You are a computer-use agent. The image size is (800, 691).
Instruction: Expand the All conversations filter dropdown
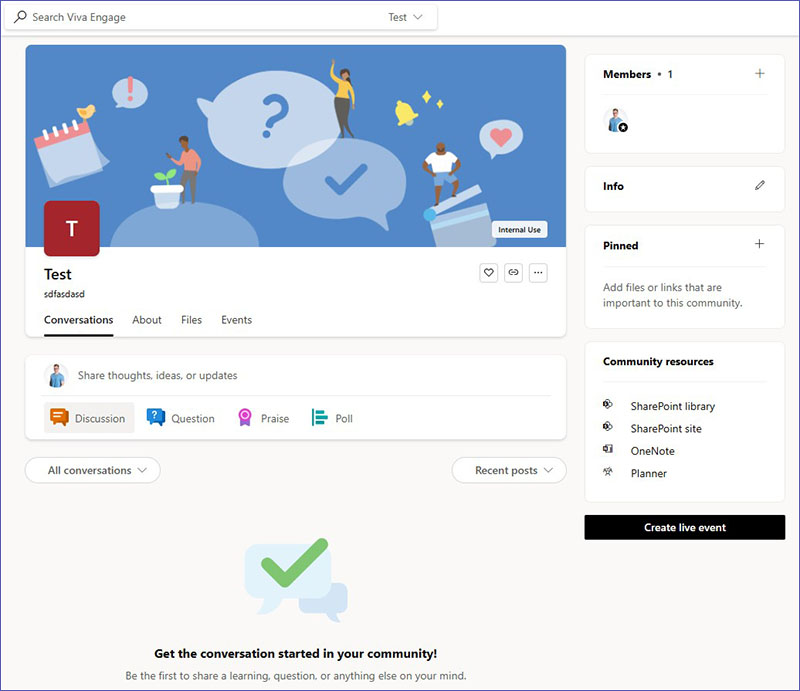[x=92, y=470]
